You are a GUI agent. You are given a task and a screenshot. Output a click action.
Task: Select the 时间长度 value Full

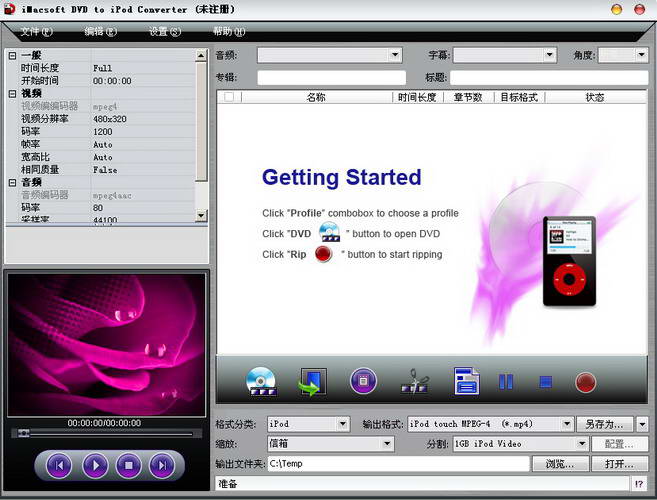(x=102, y=68)
